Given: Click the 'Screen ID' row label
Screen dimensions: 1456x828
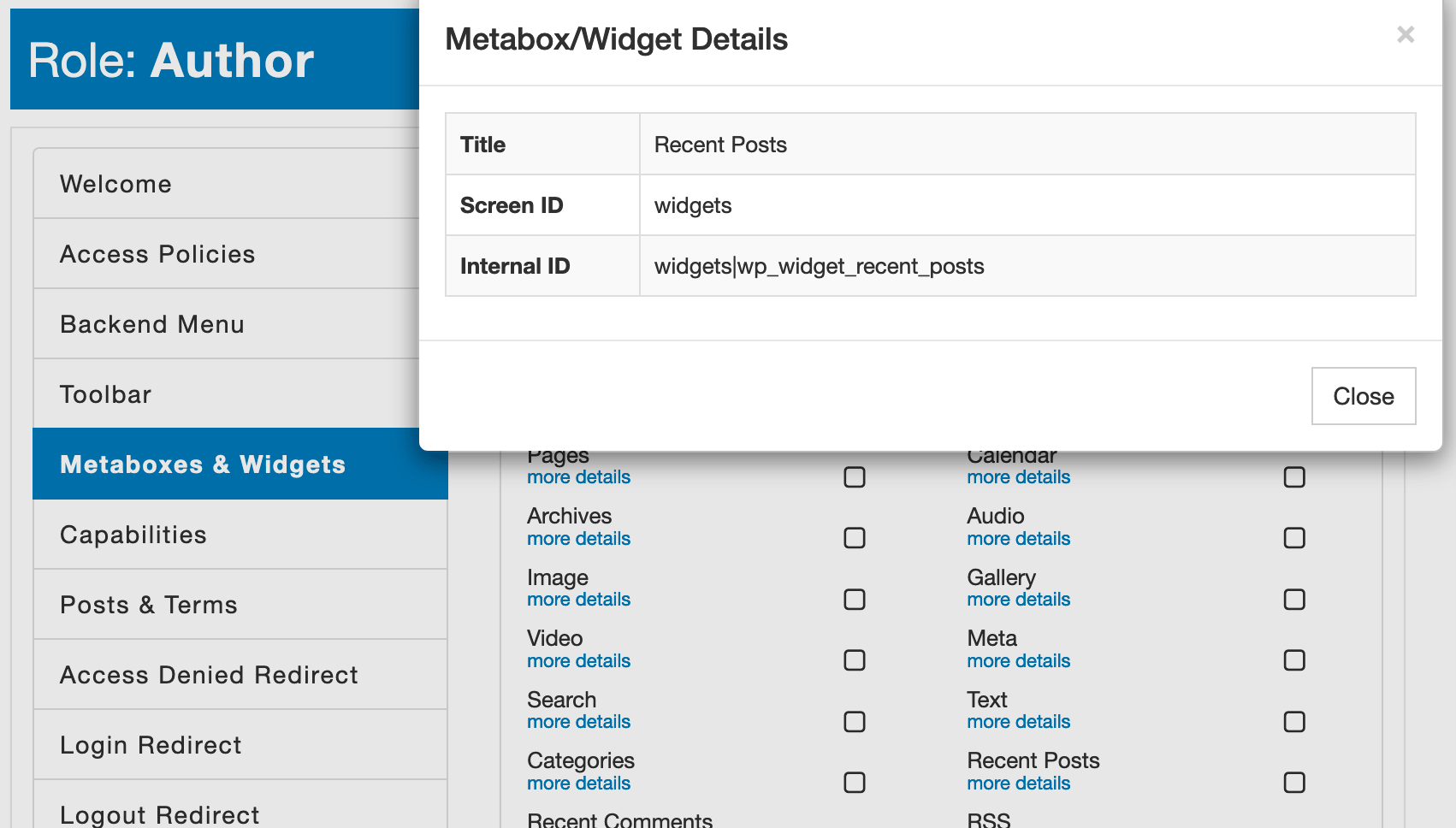Looking at the screenshot, I should coord(512,205).
